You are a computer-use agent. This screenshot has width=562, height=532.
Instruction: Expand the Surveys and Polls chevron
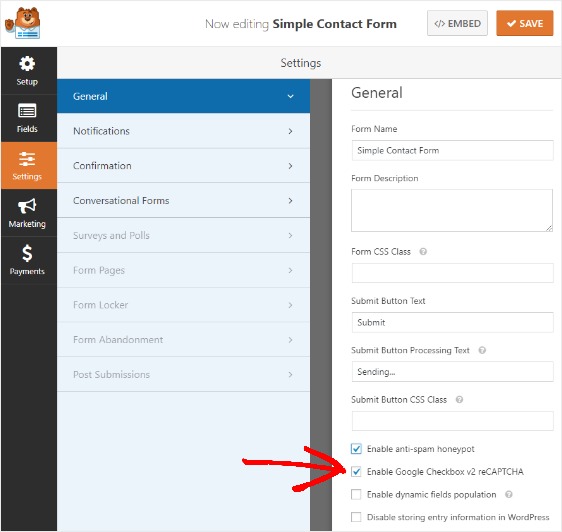pos(290,236)
